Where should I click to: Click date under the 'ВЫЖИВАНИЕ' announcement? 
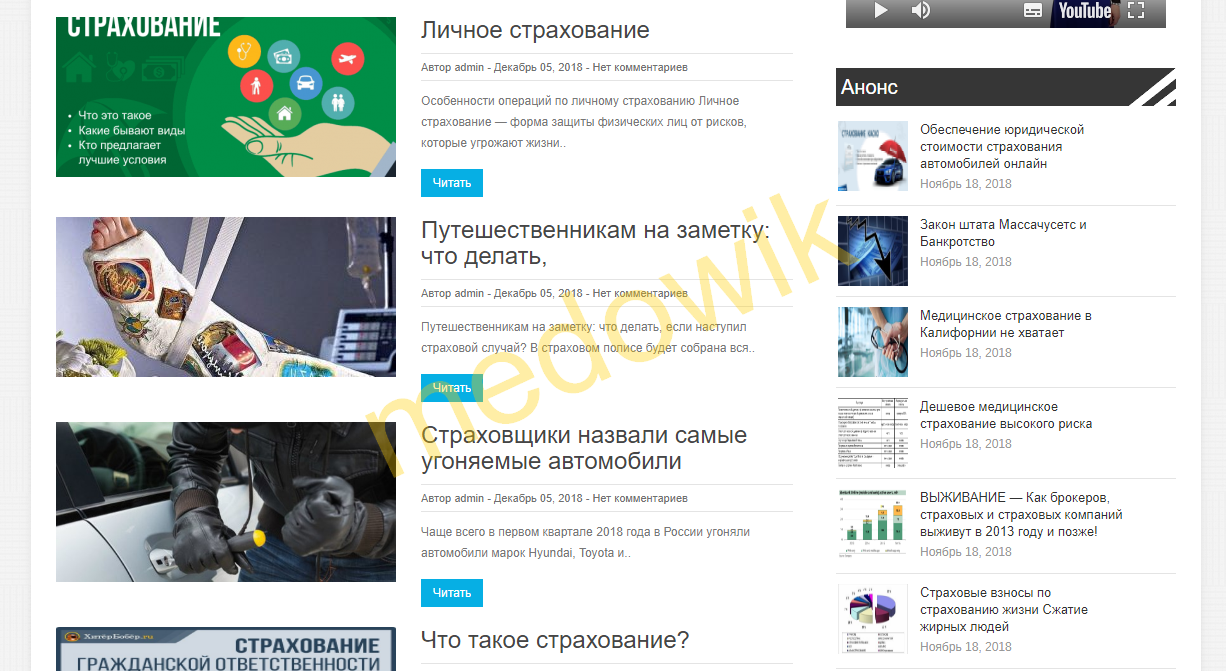(966, 552)
